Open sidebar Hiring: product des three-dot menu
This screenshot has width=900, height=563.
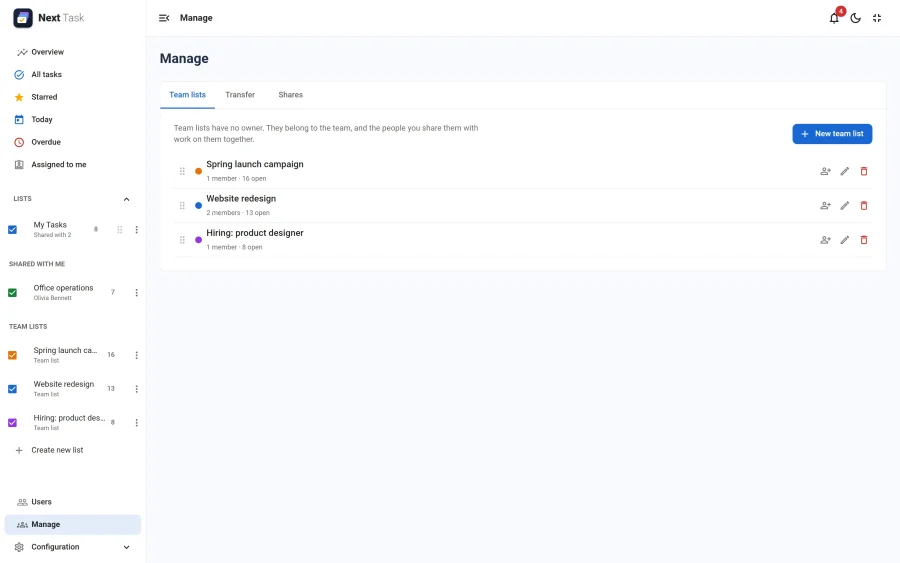(x=137, y=423)
